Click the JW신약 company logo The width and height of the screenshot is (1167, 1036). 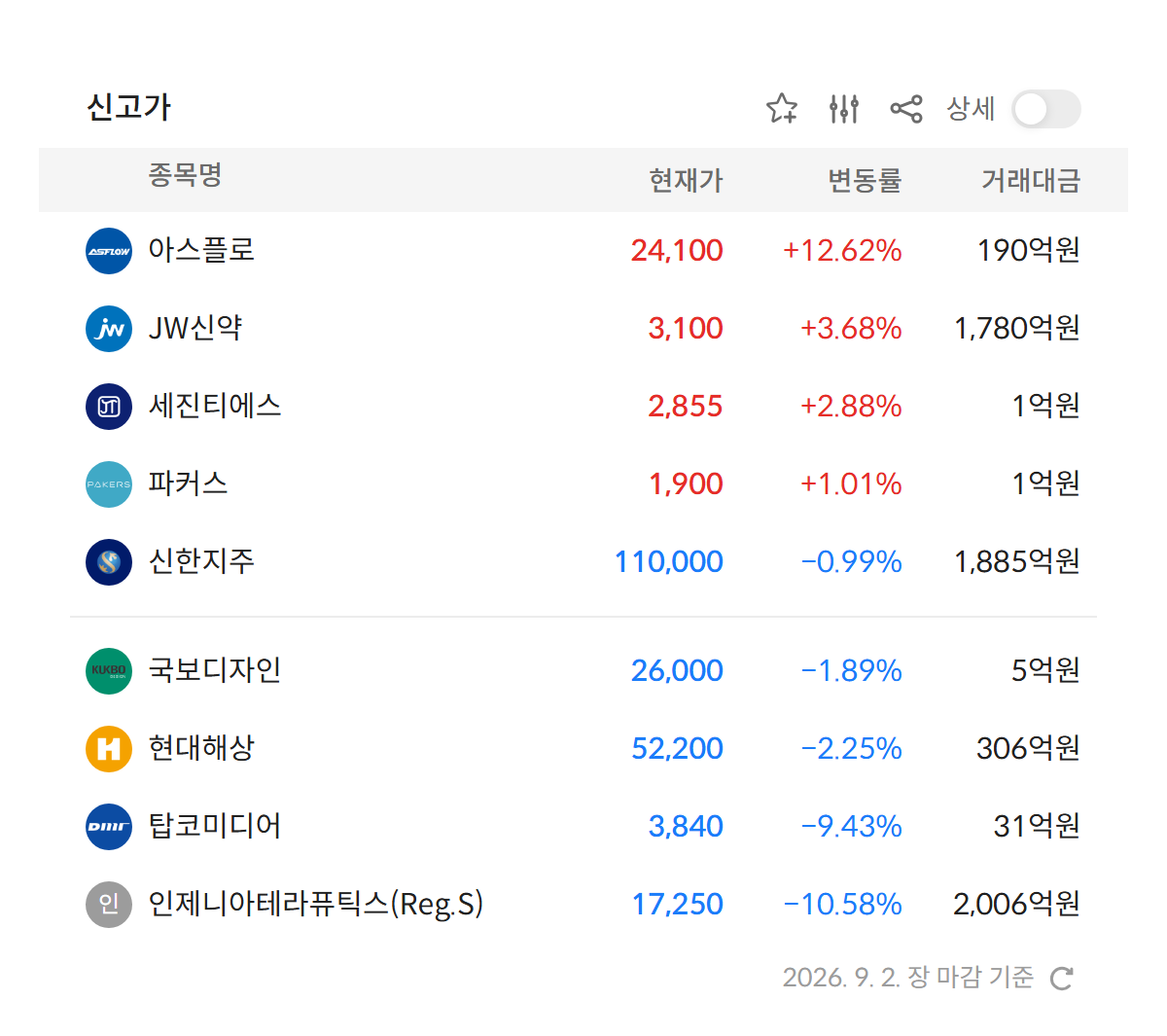(109, 329)
